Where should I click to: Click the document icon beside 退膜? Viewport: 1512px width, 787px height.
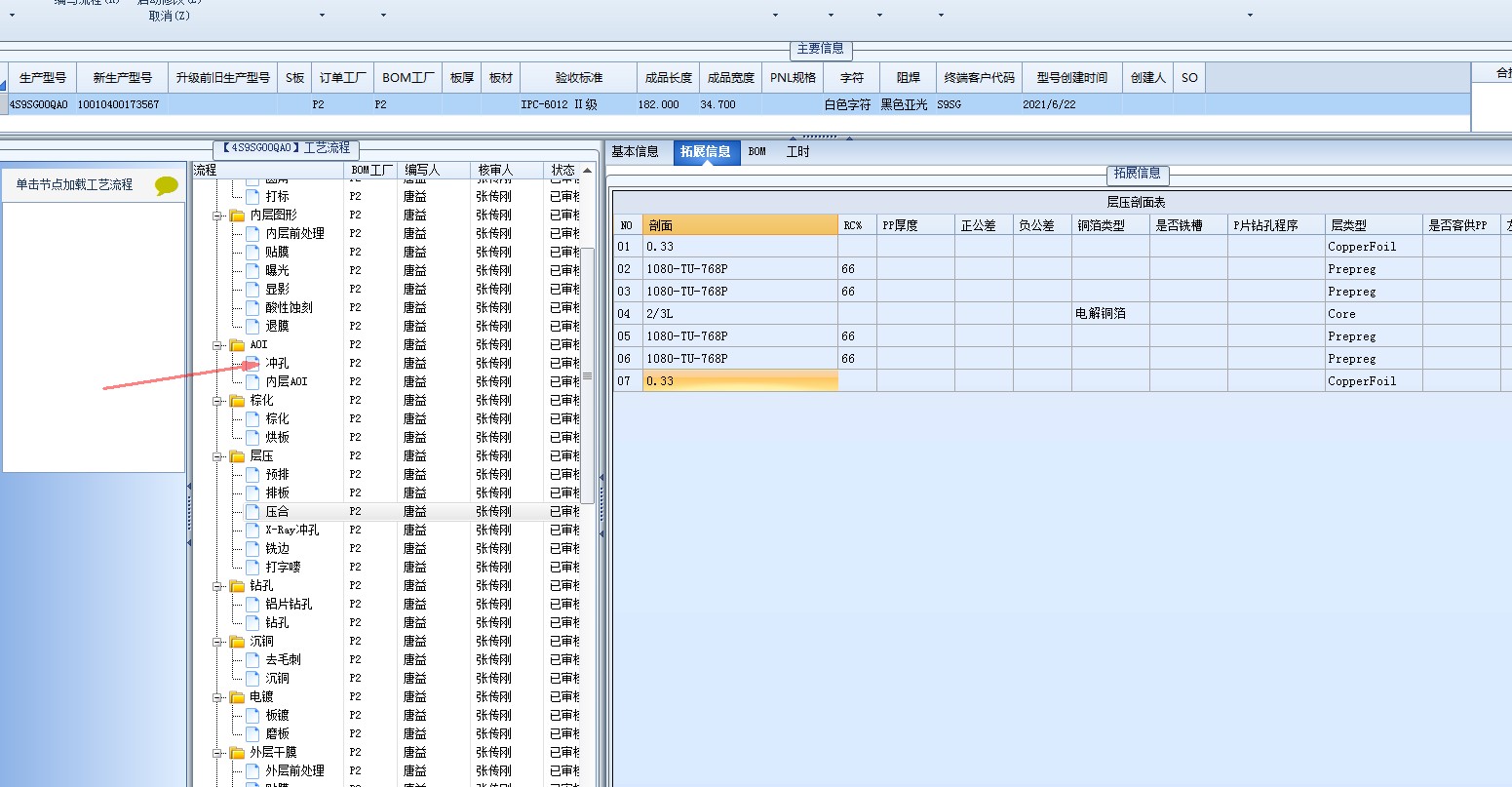point(253,326)
